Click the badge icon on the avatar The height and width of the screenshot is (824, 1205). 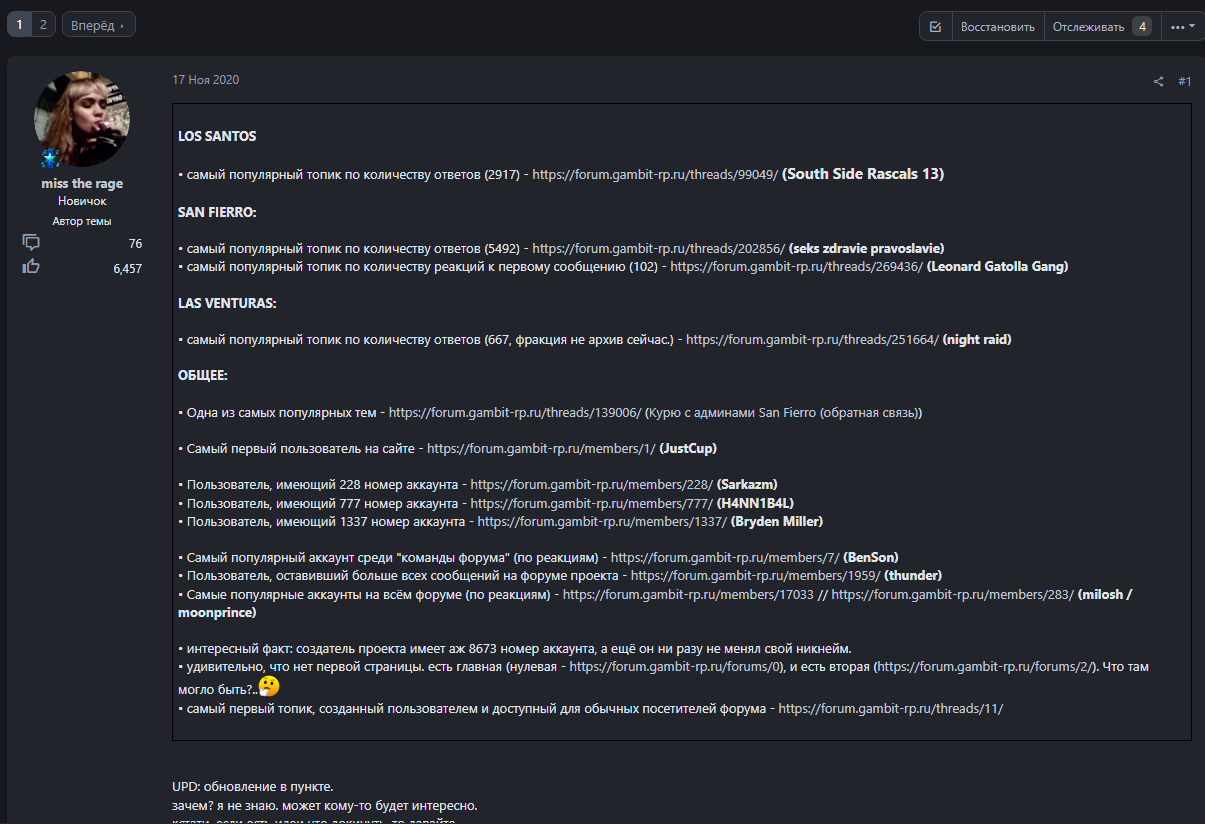50,158
